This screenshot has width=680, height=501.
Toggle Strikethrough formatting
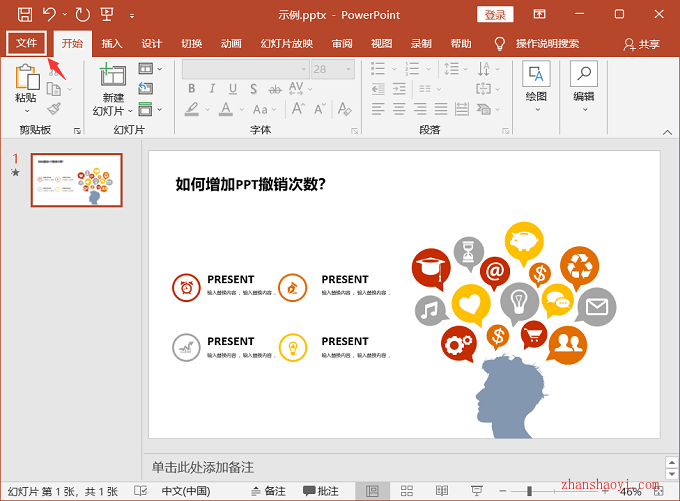(x=275, y=89)
